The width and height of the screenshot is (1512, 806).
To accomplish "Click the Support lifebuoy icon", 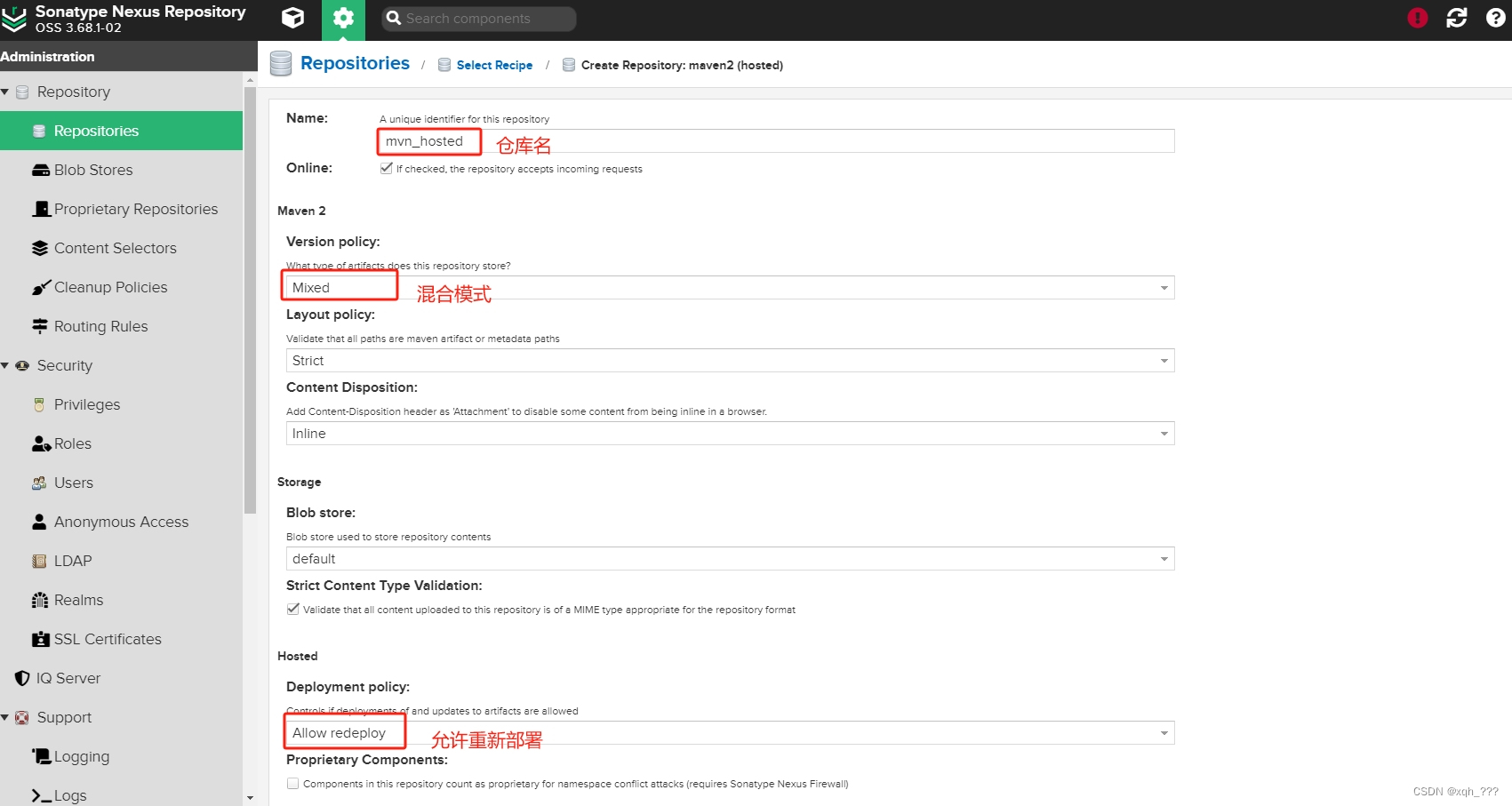I will [x=22, y=717].
